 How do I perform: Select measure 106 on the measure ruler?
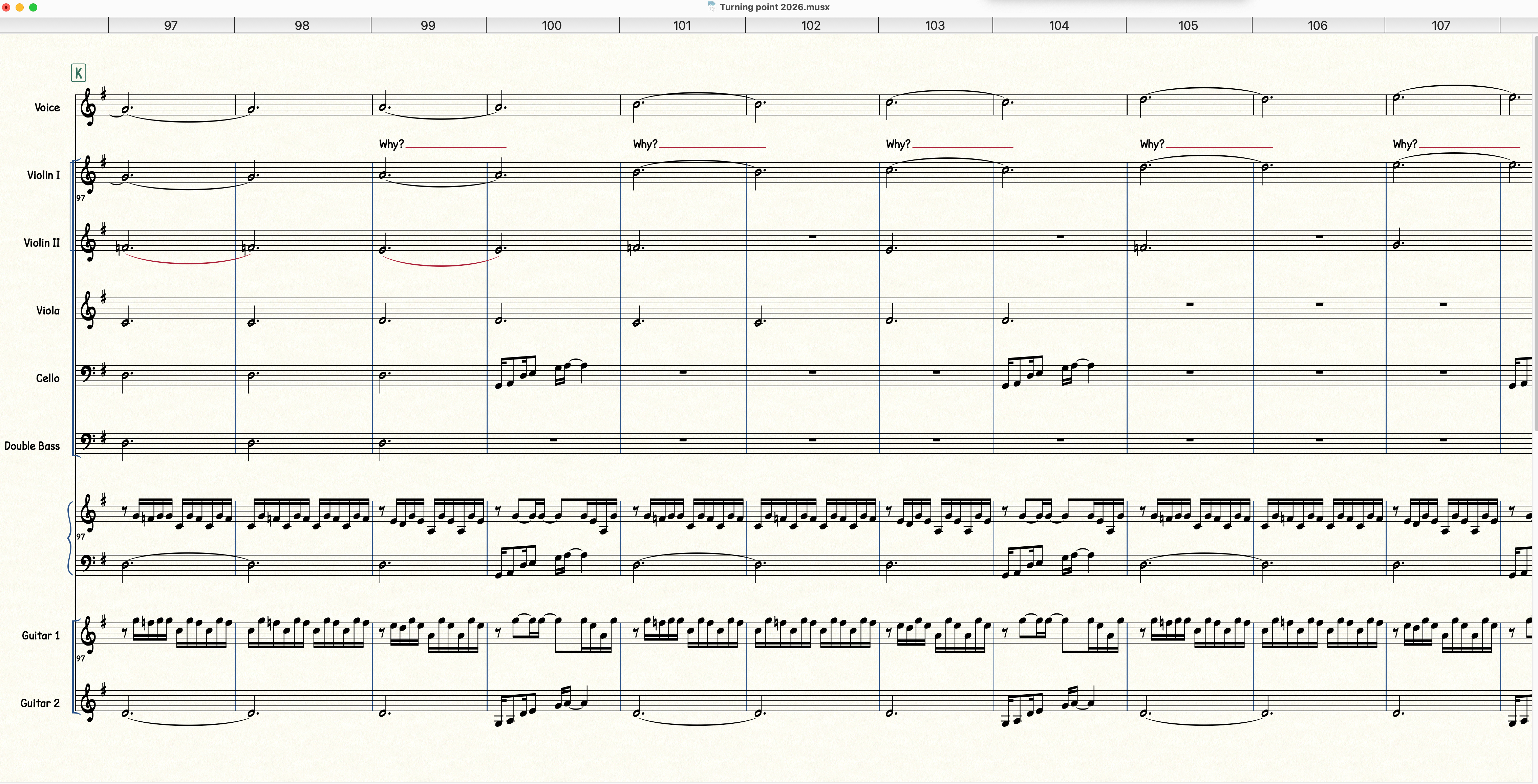click(x=1317, y=25)
